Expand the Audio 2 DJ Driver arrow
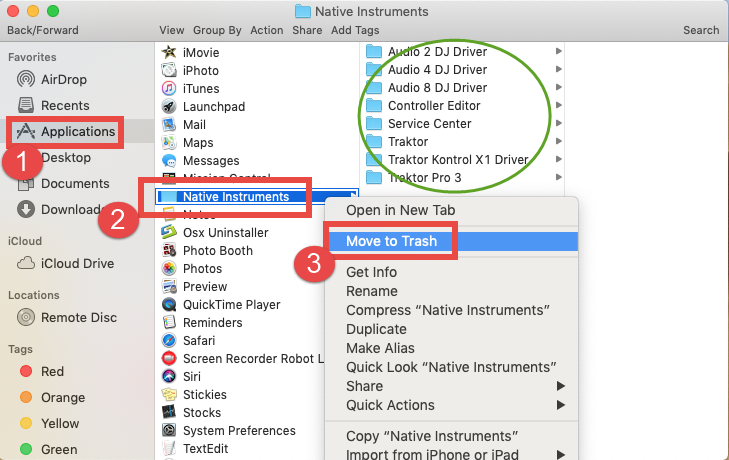Image resolution: width=729 pixels, height=460 pixels. click(559, 51)
